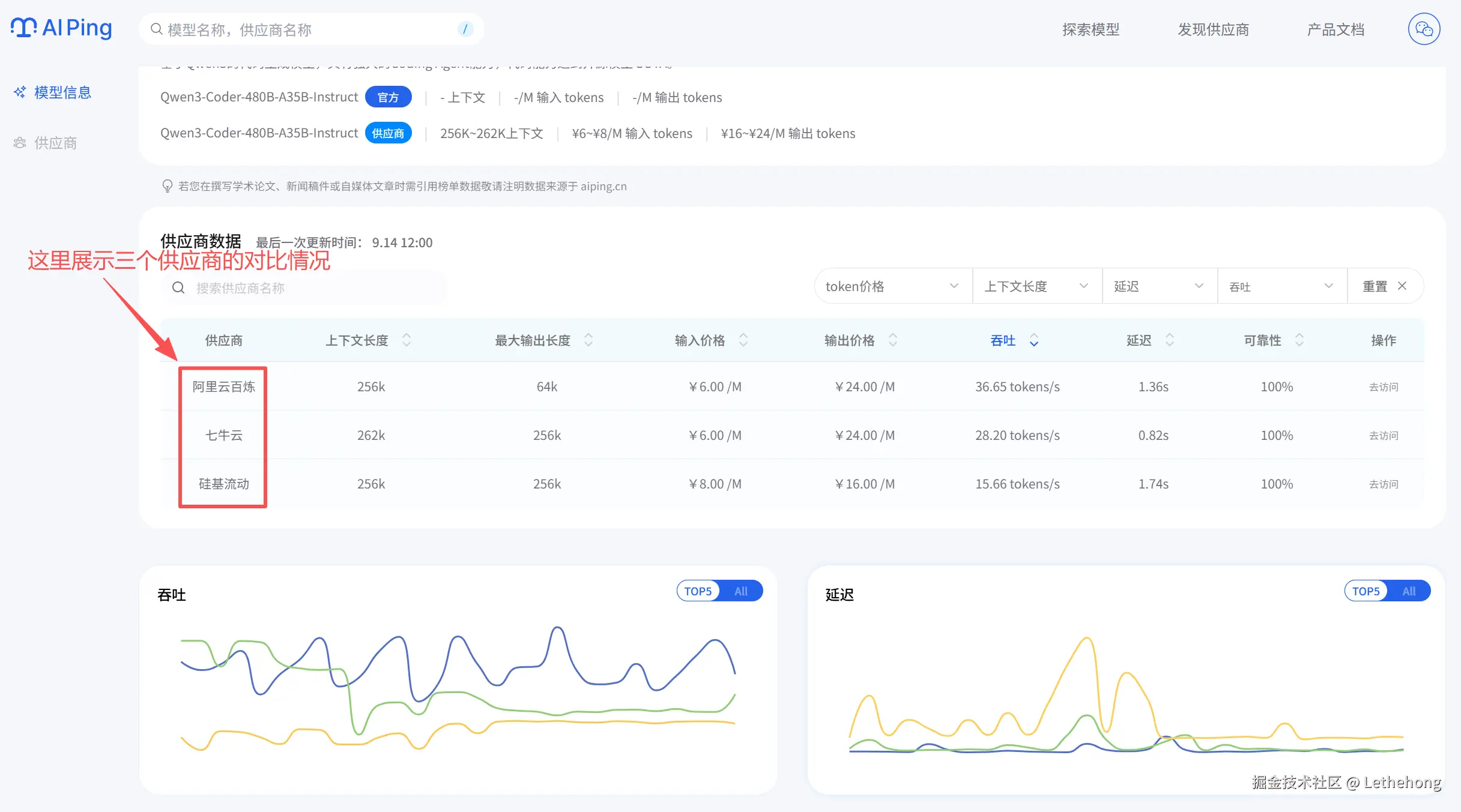Open the 延迟 filter dropdown
The height and width of the screenshot is (812, 1461).
tap(1159, 286)
